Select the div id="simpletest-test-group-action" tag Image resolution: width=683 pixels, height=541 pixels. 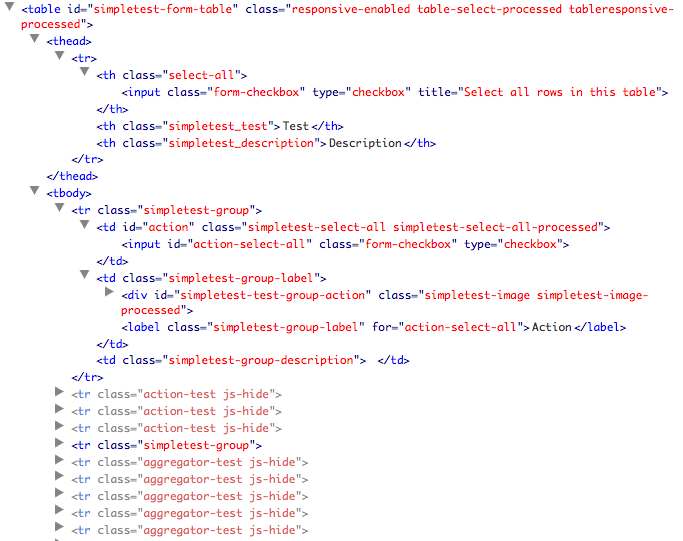coord(385,303)
